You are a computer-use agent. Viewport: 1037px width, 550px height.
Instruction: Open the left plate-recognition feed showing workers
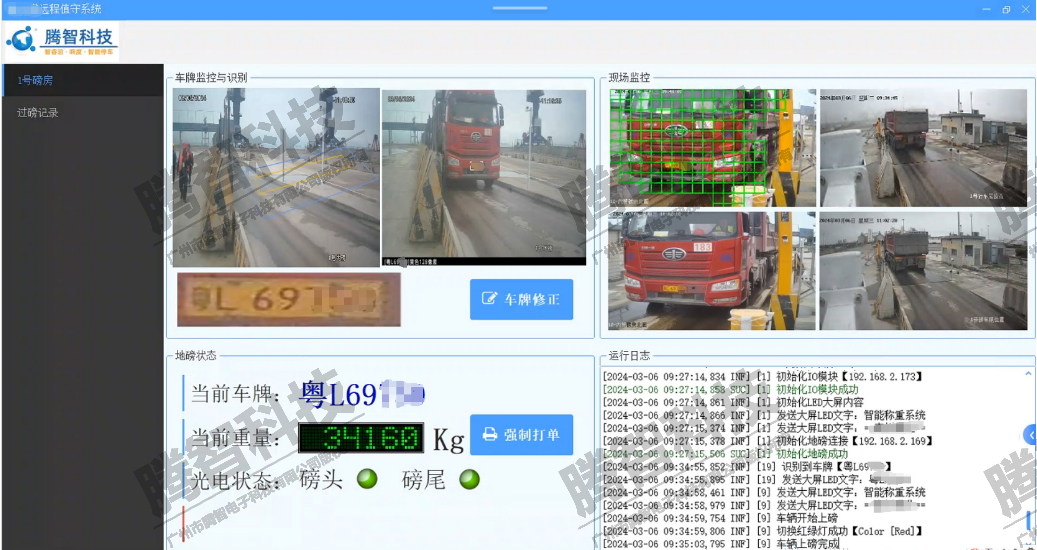click(276, 177)
